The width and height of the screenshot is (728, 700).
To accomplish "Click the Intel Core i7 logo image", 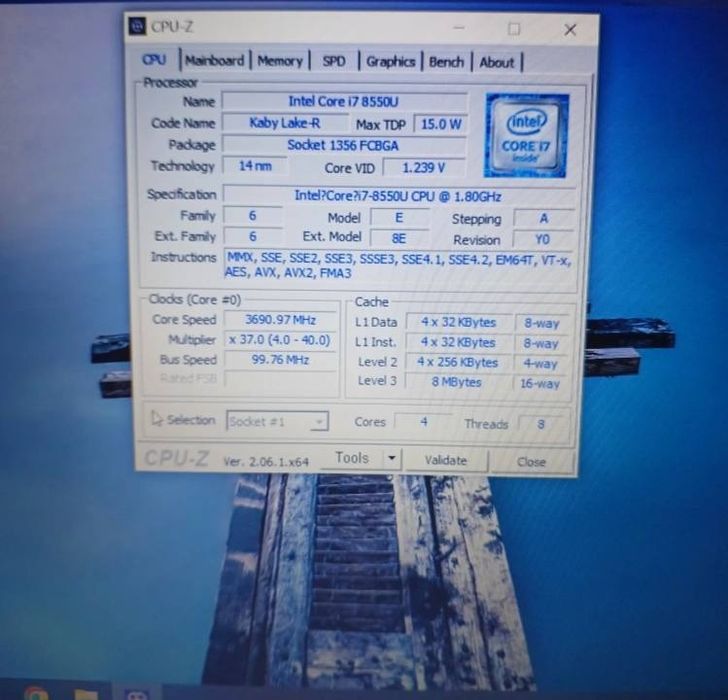I will point(527,136).
